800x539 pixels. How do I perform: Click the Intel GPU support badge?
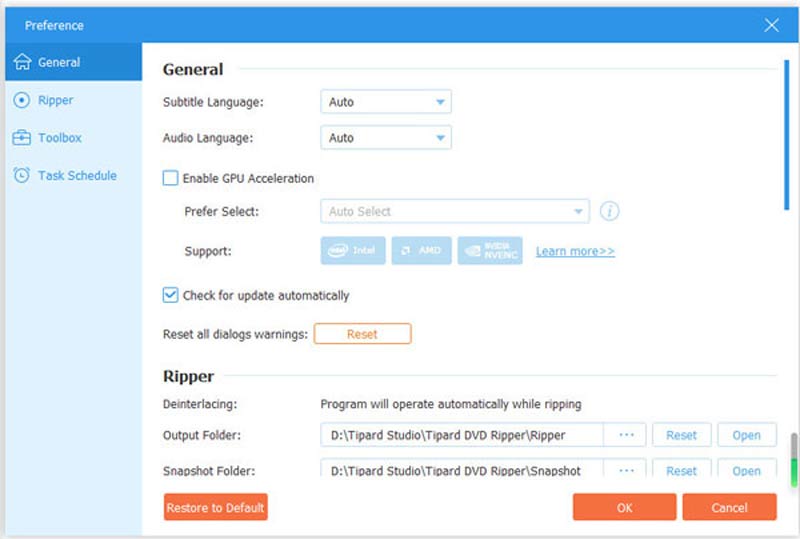click(x=353, y=251)
